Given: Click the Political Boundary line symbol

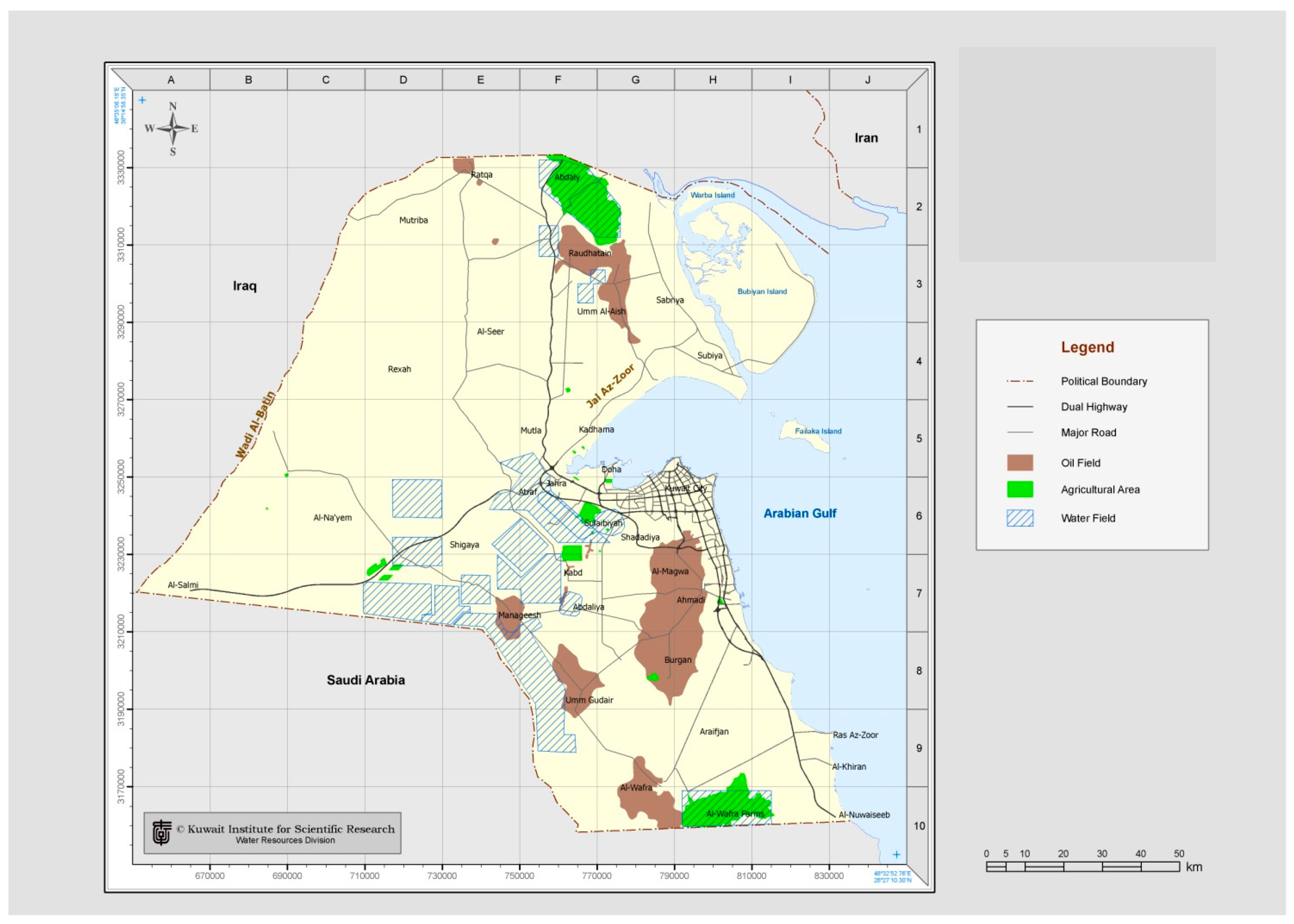Looking at the screenshot, I should [1019, 381].
